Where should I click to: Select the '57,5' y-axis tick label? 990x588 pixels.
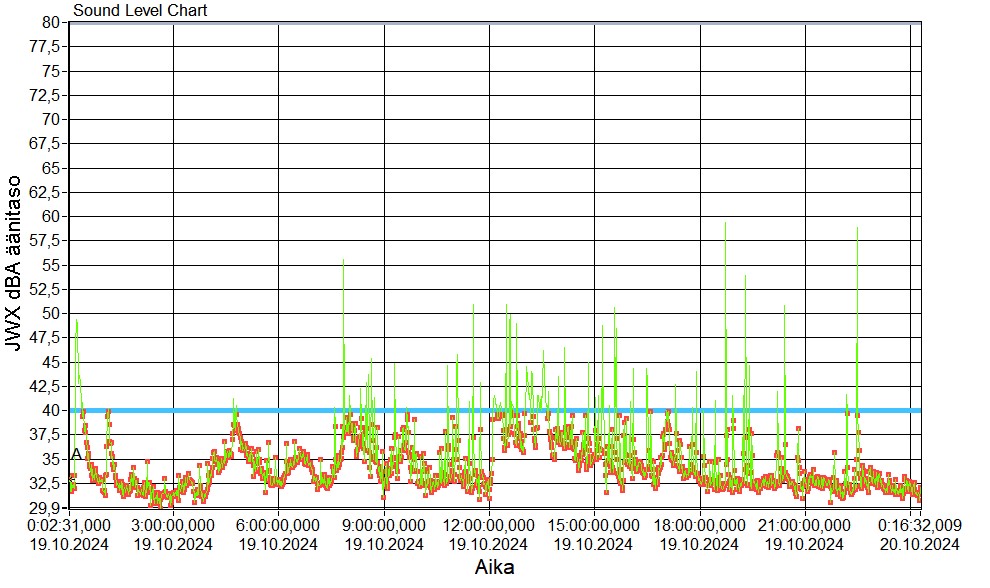point(45,241)
